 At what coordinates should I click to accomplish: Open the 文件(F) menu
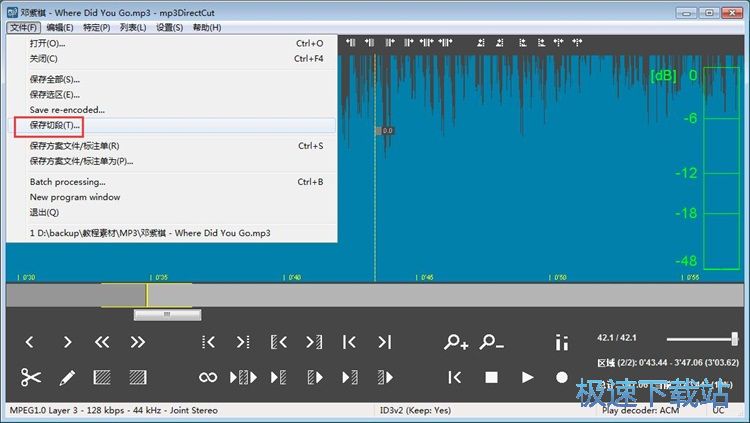pos(23,27)
